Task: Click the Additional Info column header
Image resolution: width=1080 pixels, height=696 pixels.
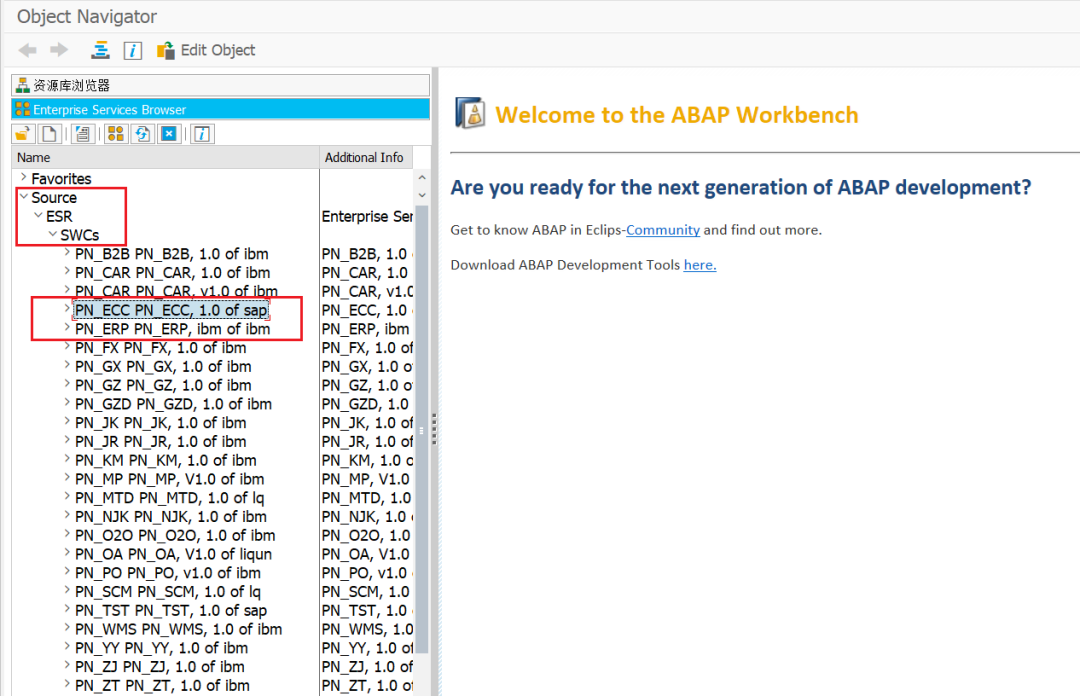Action: tap(366, 158)
